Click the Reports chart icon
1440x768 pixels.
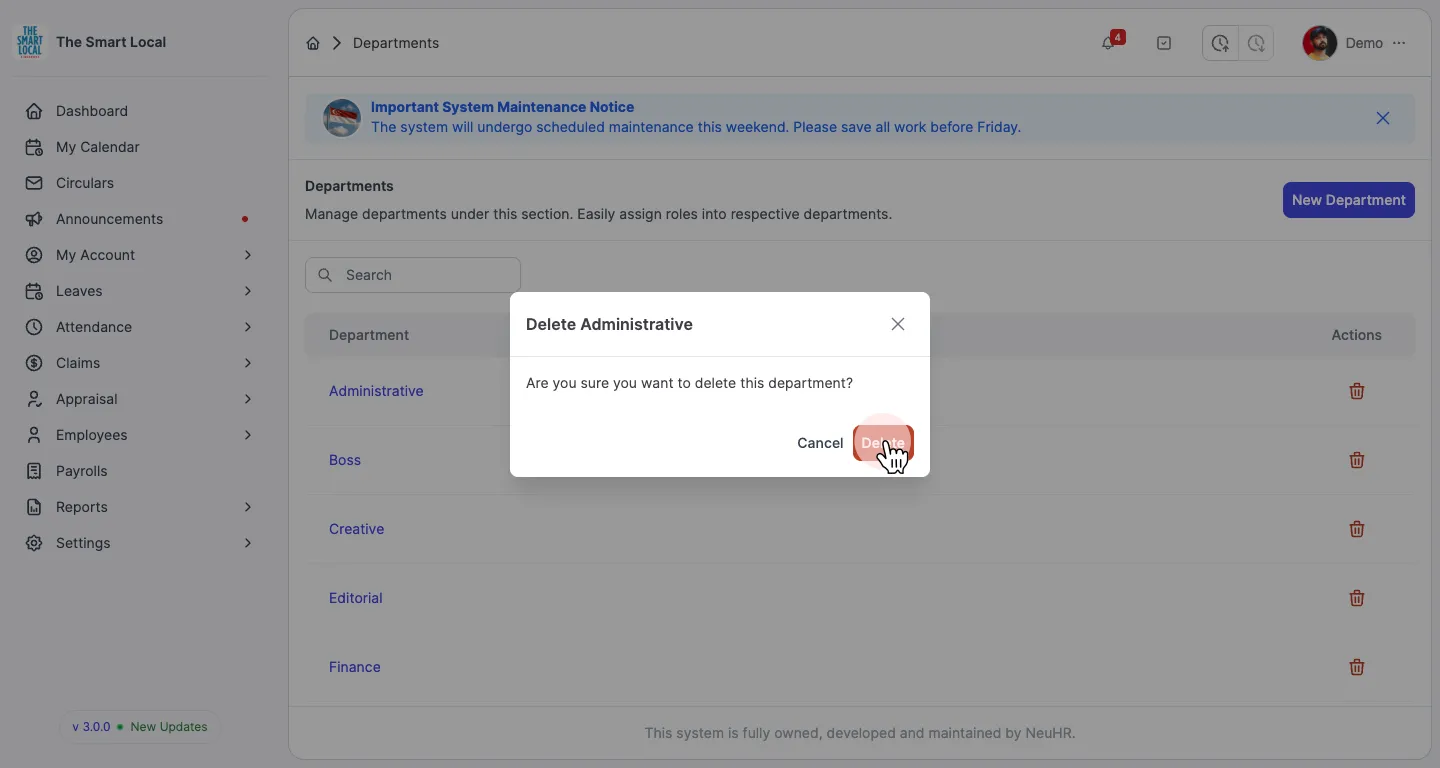coord(34,507)
